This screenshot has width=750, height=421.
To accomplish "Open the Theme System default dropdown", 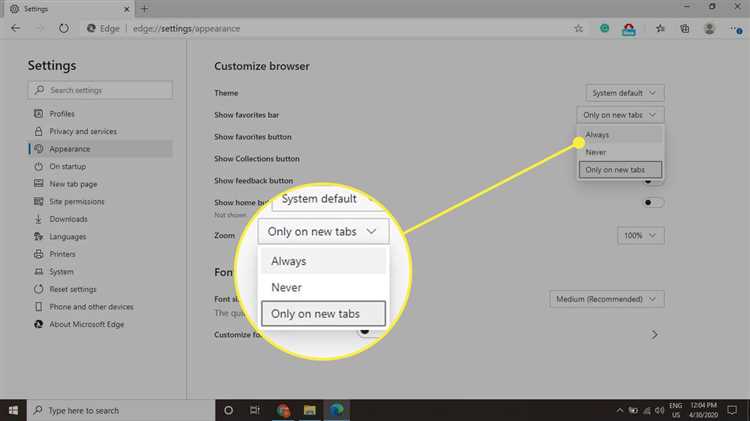I will pyautogui.click(x=625, y=93).
